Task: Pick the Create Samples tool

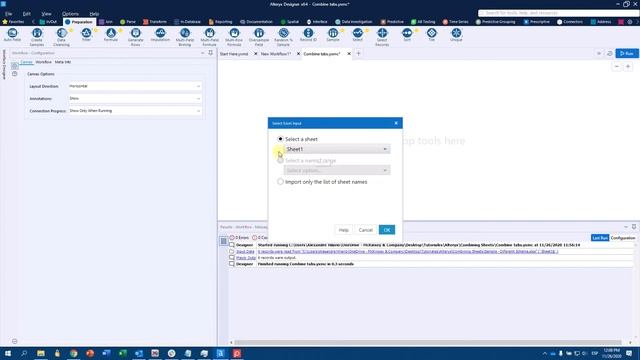Action: coord(37,36)
